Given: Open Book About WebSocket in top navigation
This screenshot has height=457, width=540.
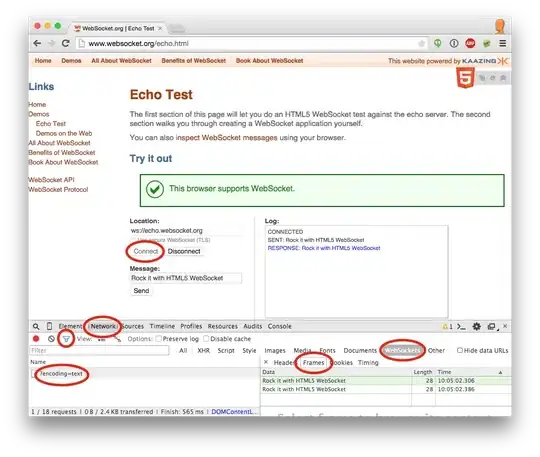Looking at the screenshot, I should point(269,61).
